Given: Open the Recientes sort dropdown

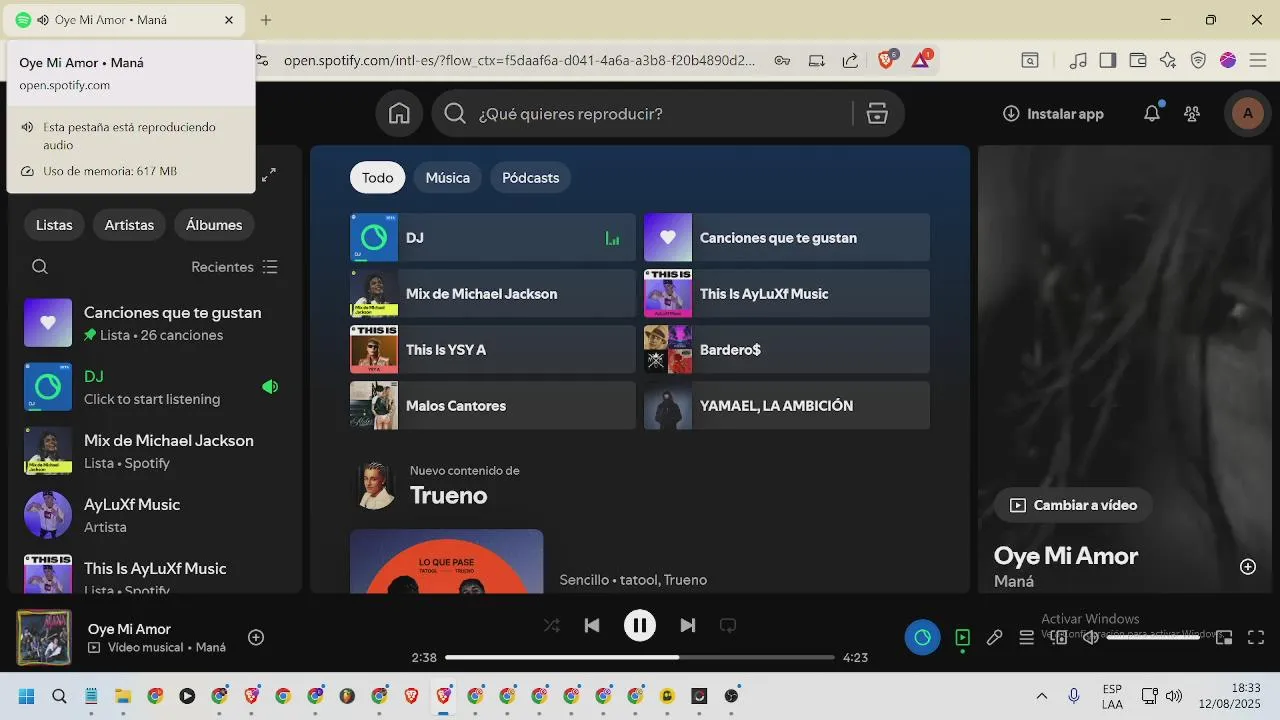Looking at the screenshot, I should pyautogui.click(x=235, y=267).
